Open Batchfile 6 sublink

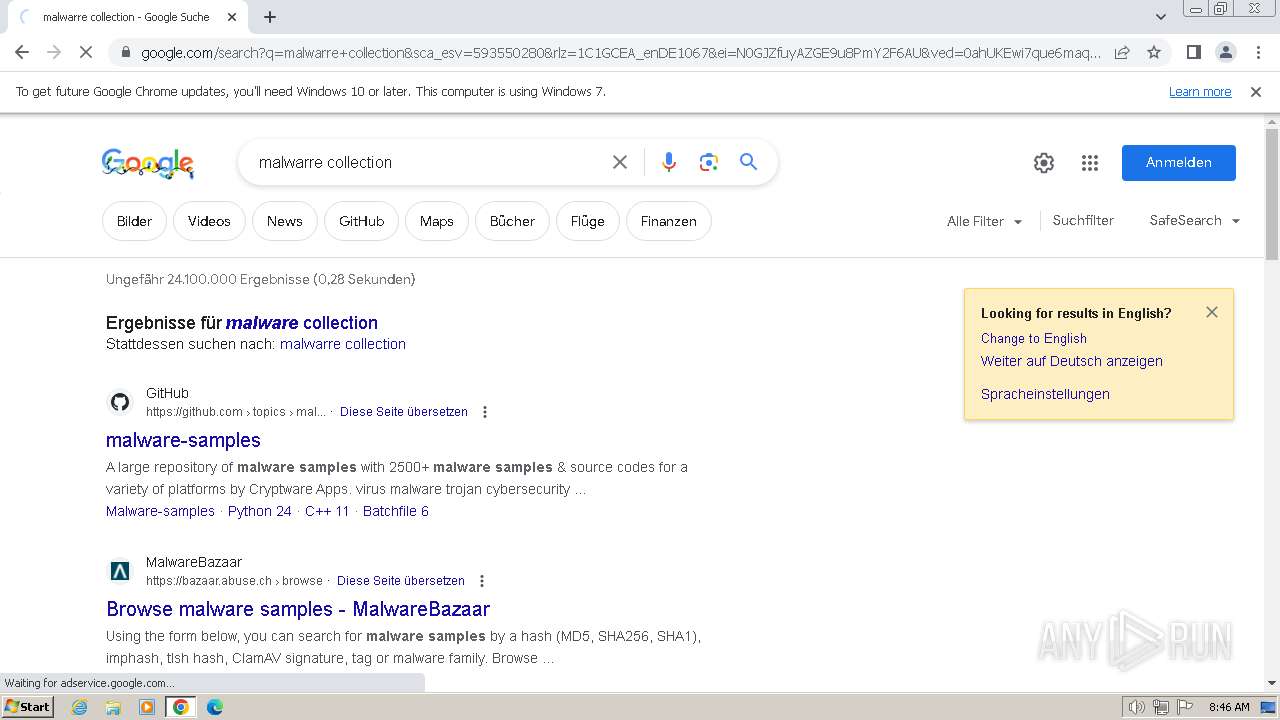point(396,511)
